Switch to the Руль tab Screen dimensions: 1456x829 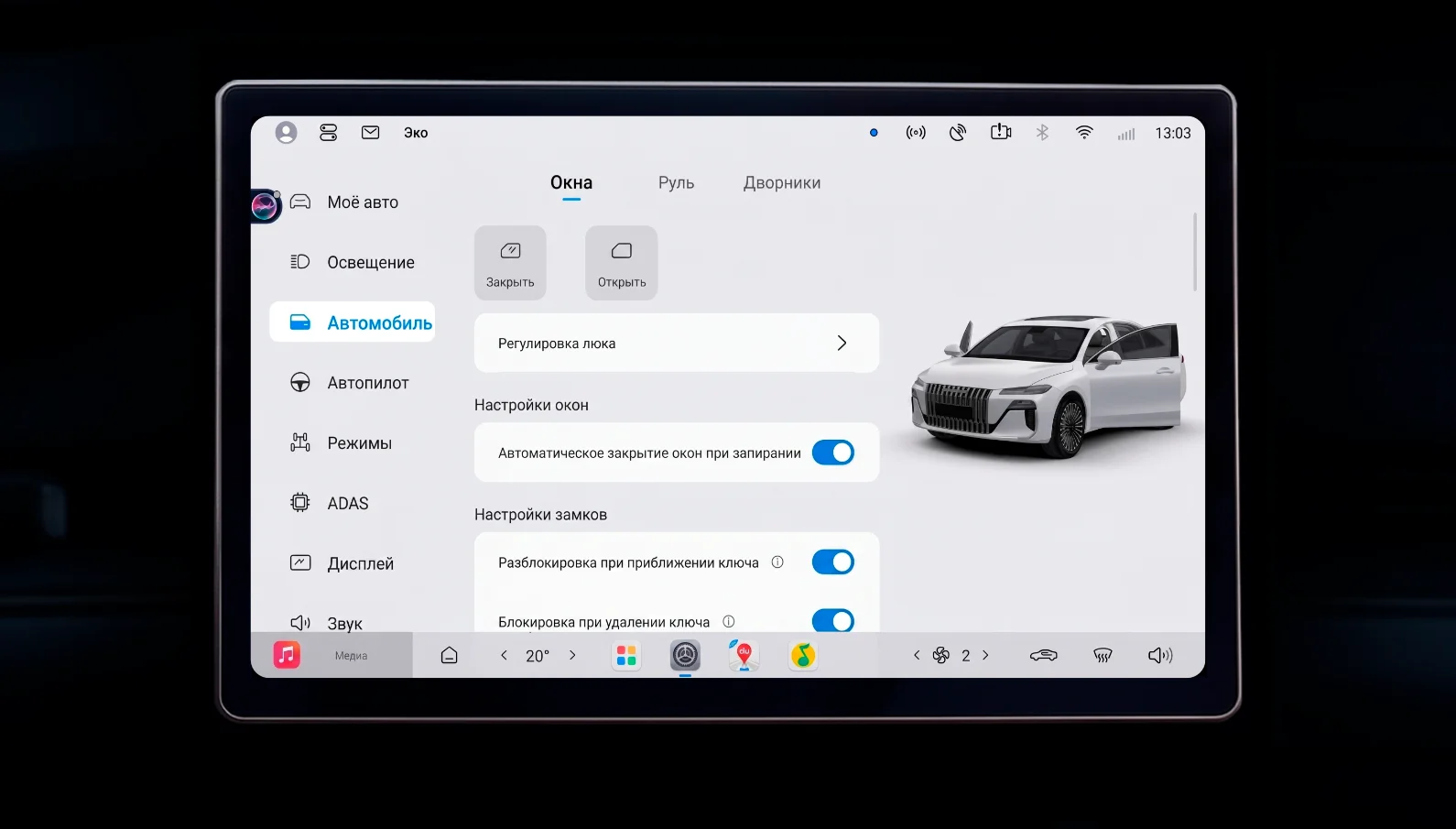tap(676, 183)
